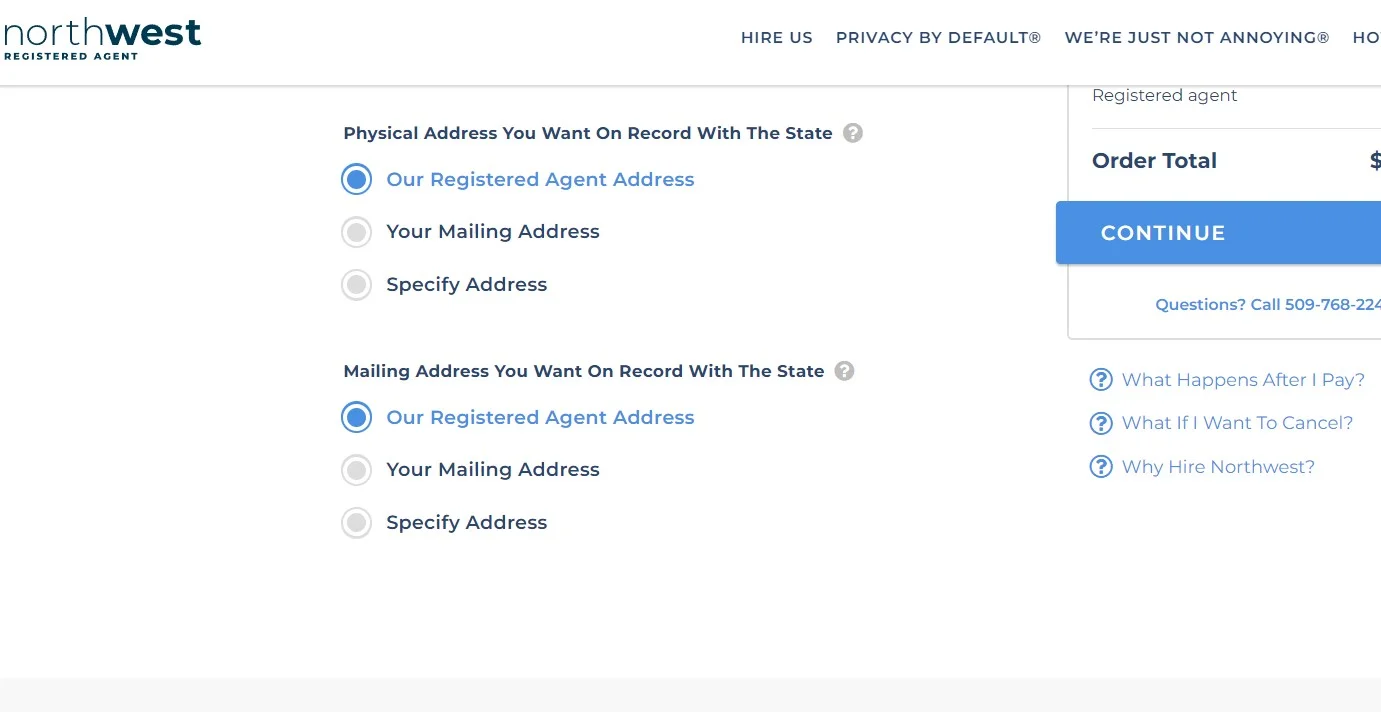Select Specify Address under Physical Address
The height and width of the screenshot is (712, 1381).
click(x=357, y=285)
